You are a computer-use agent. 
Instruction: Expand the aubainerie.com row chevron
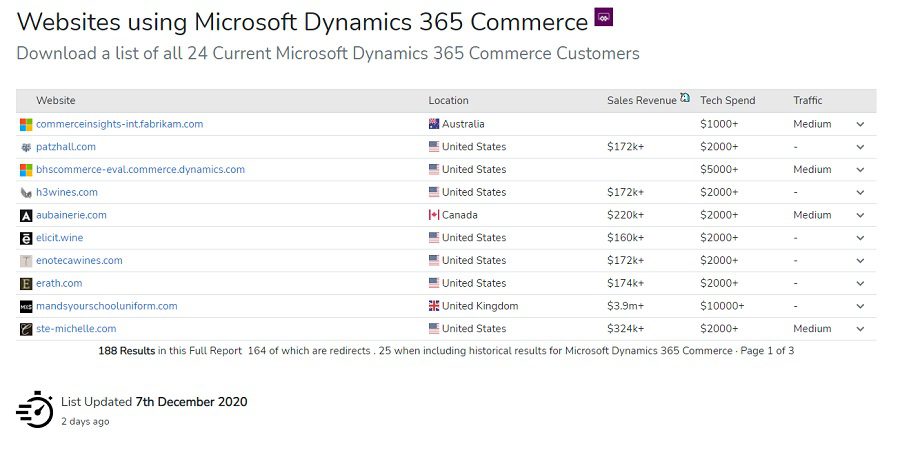(x=860, y=215)
